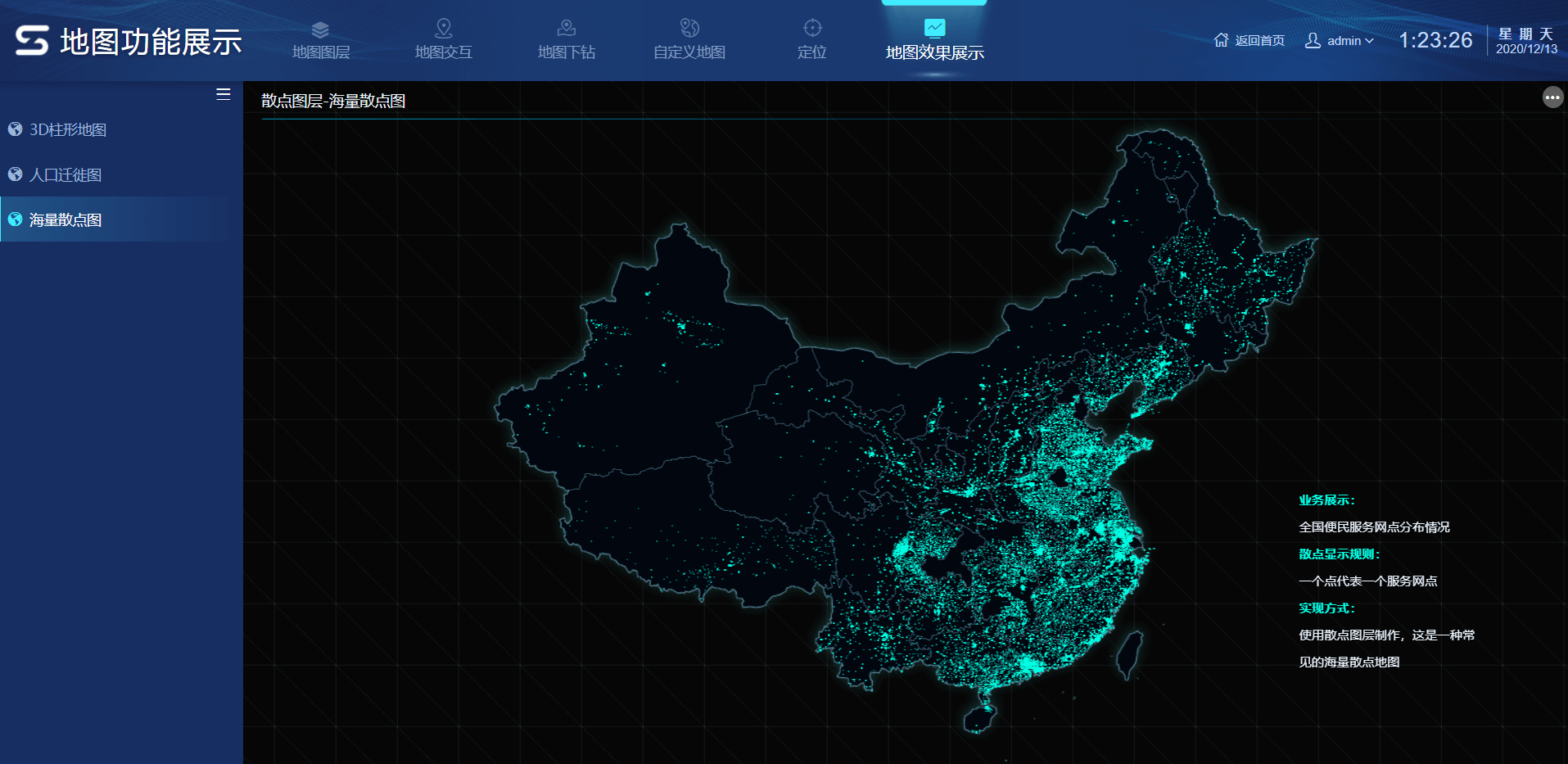
Task: Switch to the 人口迁徙图 menu entry
Action: [67, 174]
